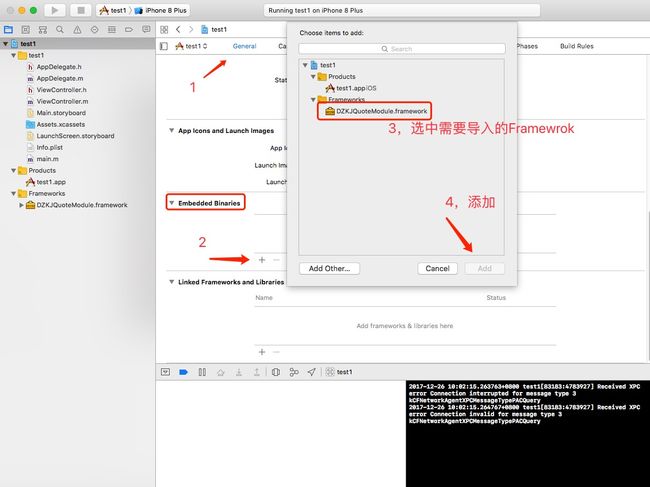The width and height of the screenshot is (650, 487).
Task: Collapse Embedded Binaries section
Action: click(x=171, y=203)
